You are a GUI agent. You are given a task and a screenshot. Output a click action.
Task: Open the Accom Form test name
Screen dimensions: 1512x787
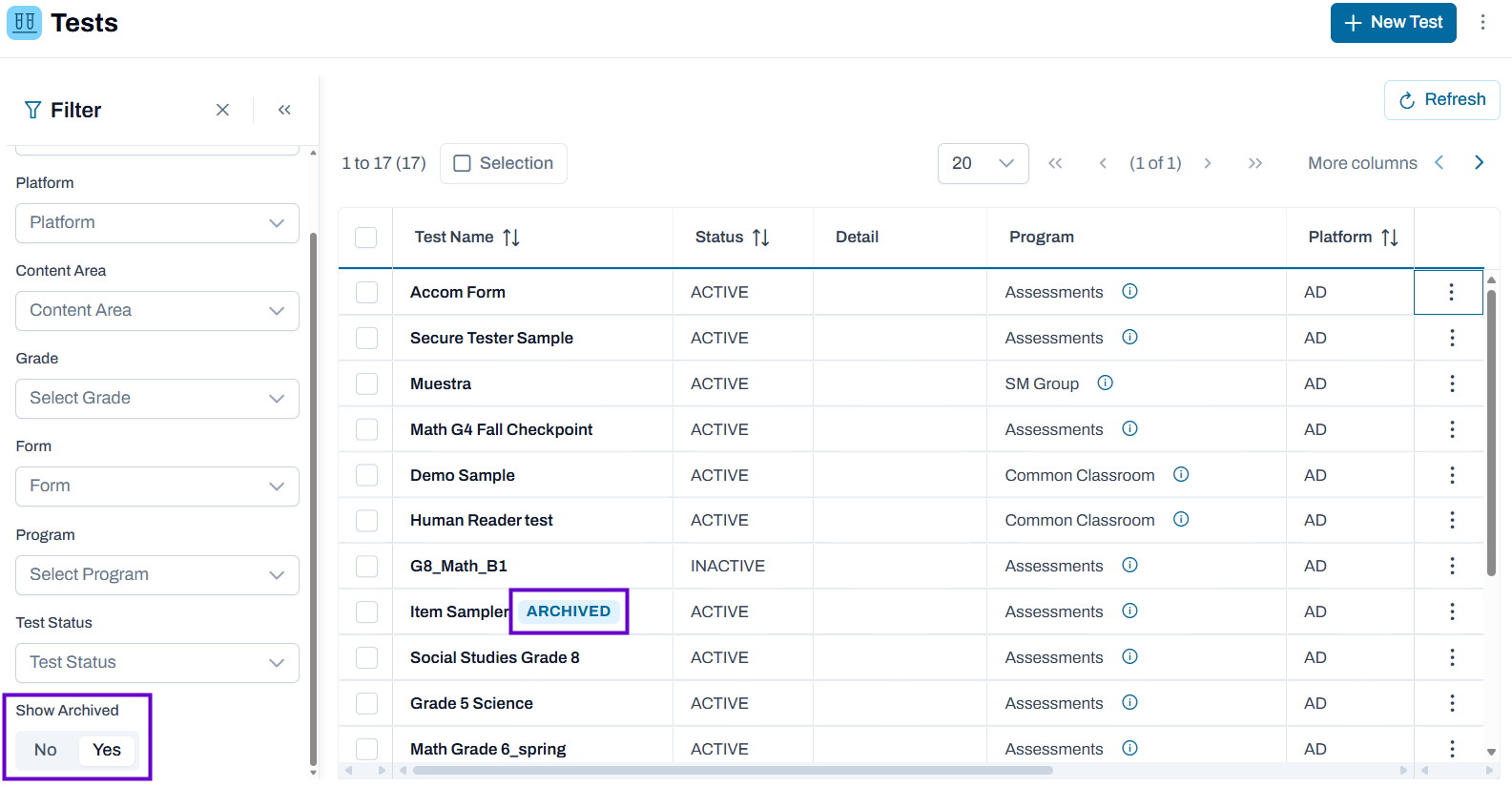(458, 292)
